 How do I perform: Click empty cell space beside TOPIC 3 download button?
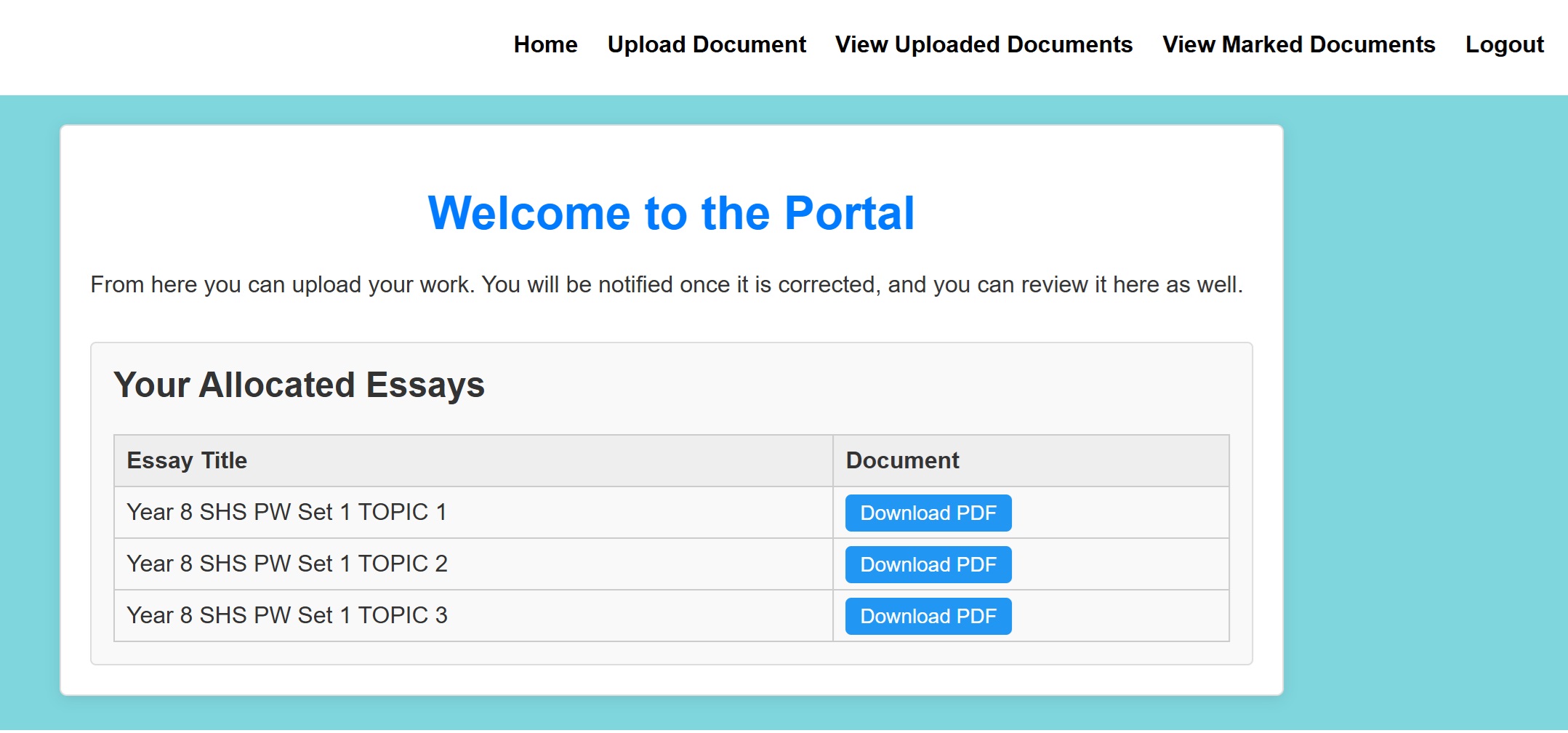1119,617
